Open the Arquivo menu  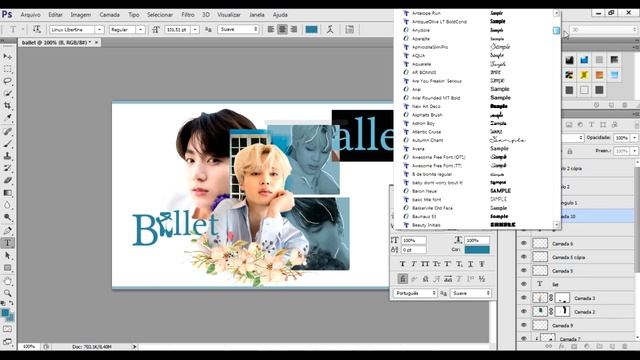pos(30,15)
